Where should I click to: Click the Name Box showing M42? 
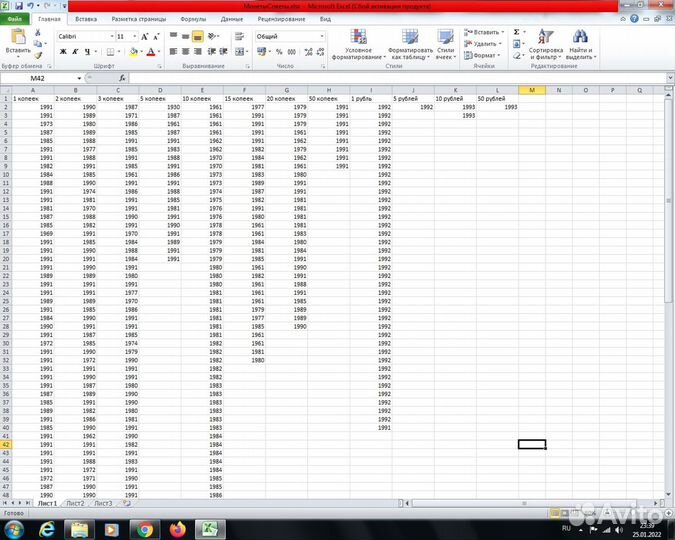pyautogui.click(x=40, y=78)
